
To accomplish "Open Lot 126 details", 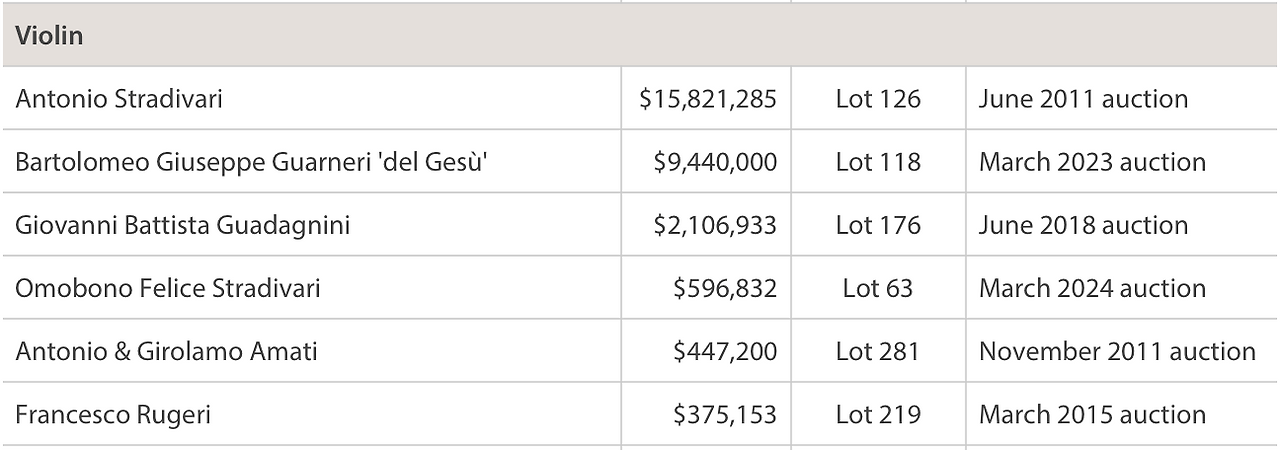I will coord(878,99).
